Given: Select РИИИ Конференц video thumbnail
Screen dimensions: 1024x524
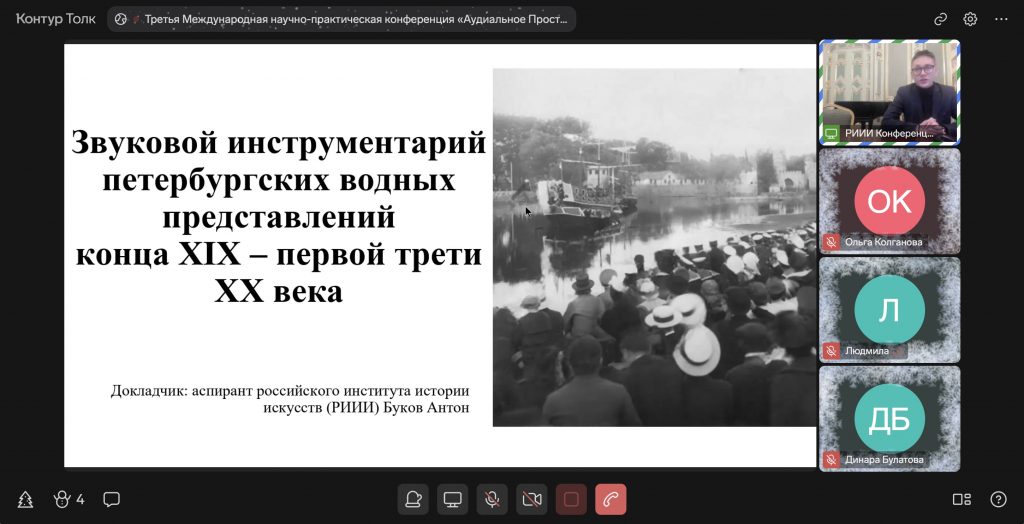Looking at the screenshot, I should point(889,92).
